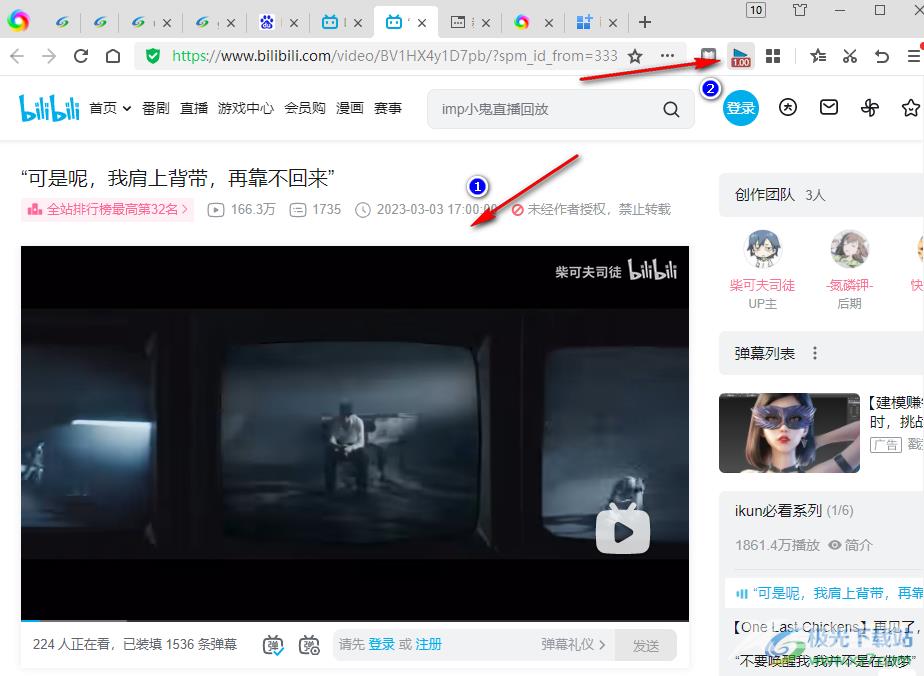
Task: Click the search magnifier icon
Action: (x=671, y=109)
